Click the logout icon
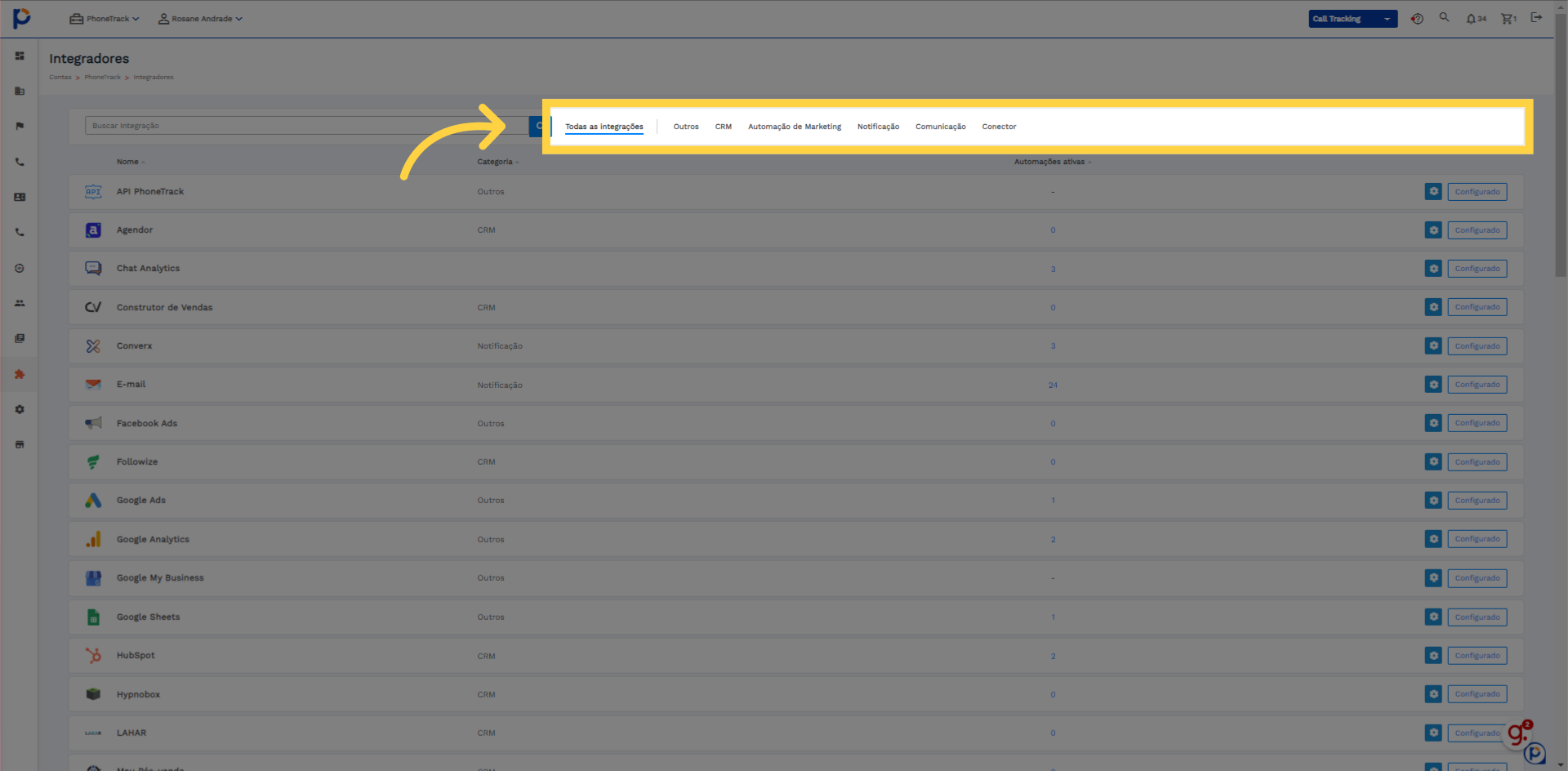1568x771 pixels. (x=1536, y=17)
